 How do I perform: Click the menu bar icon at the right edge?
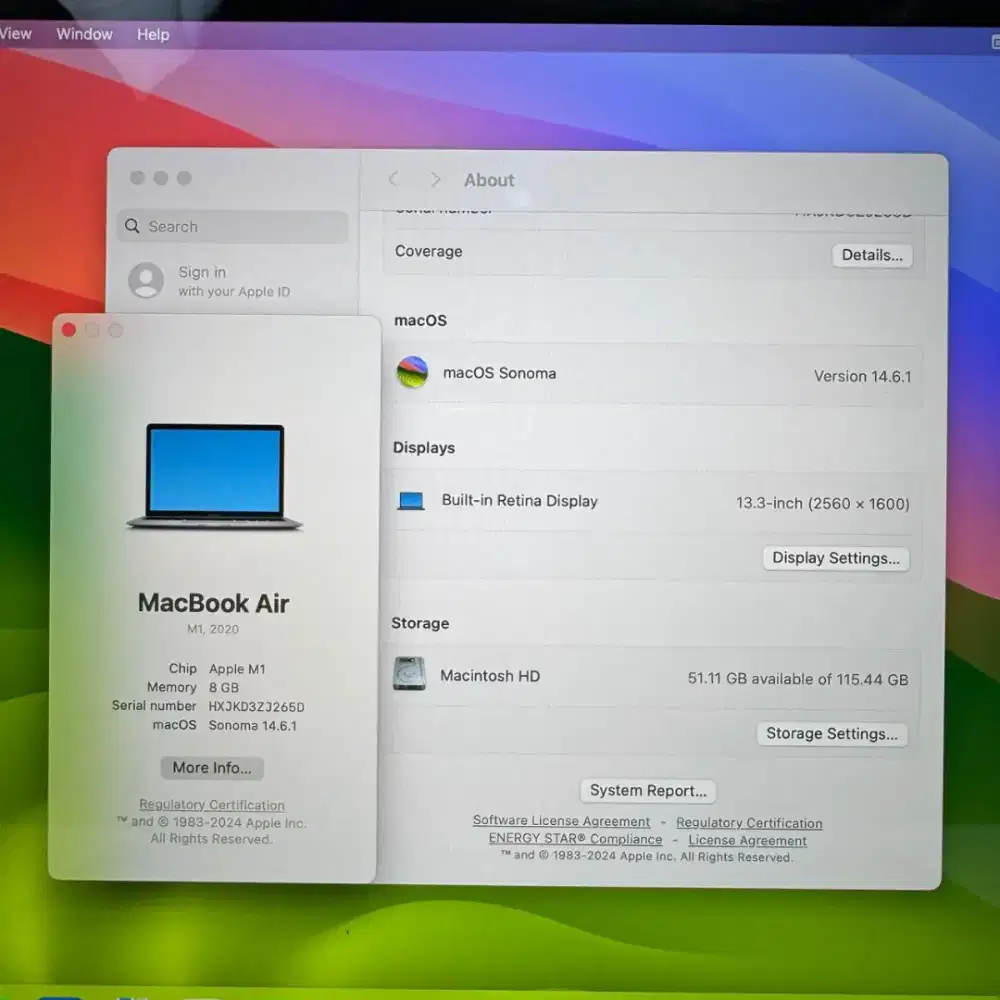[996, 42]
